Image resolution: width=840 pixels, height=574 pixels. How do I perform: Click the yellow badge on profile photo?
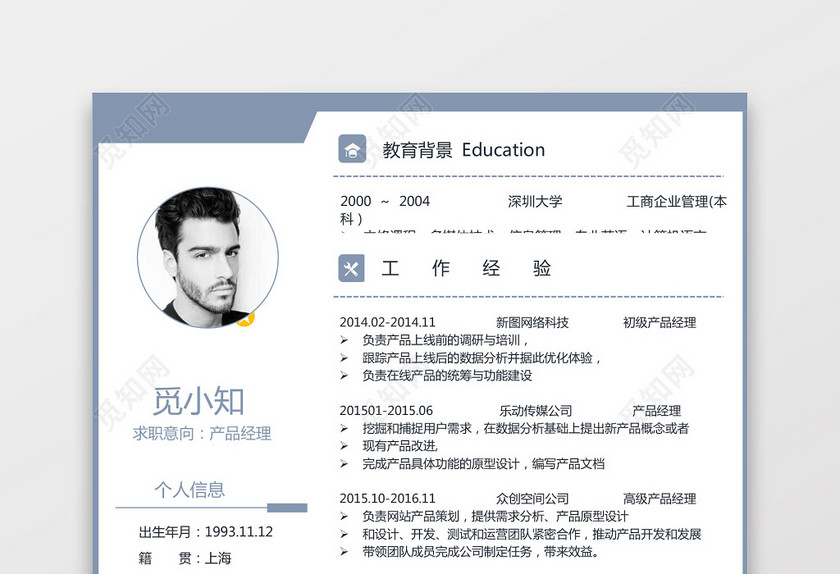click(246, 319)
